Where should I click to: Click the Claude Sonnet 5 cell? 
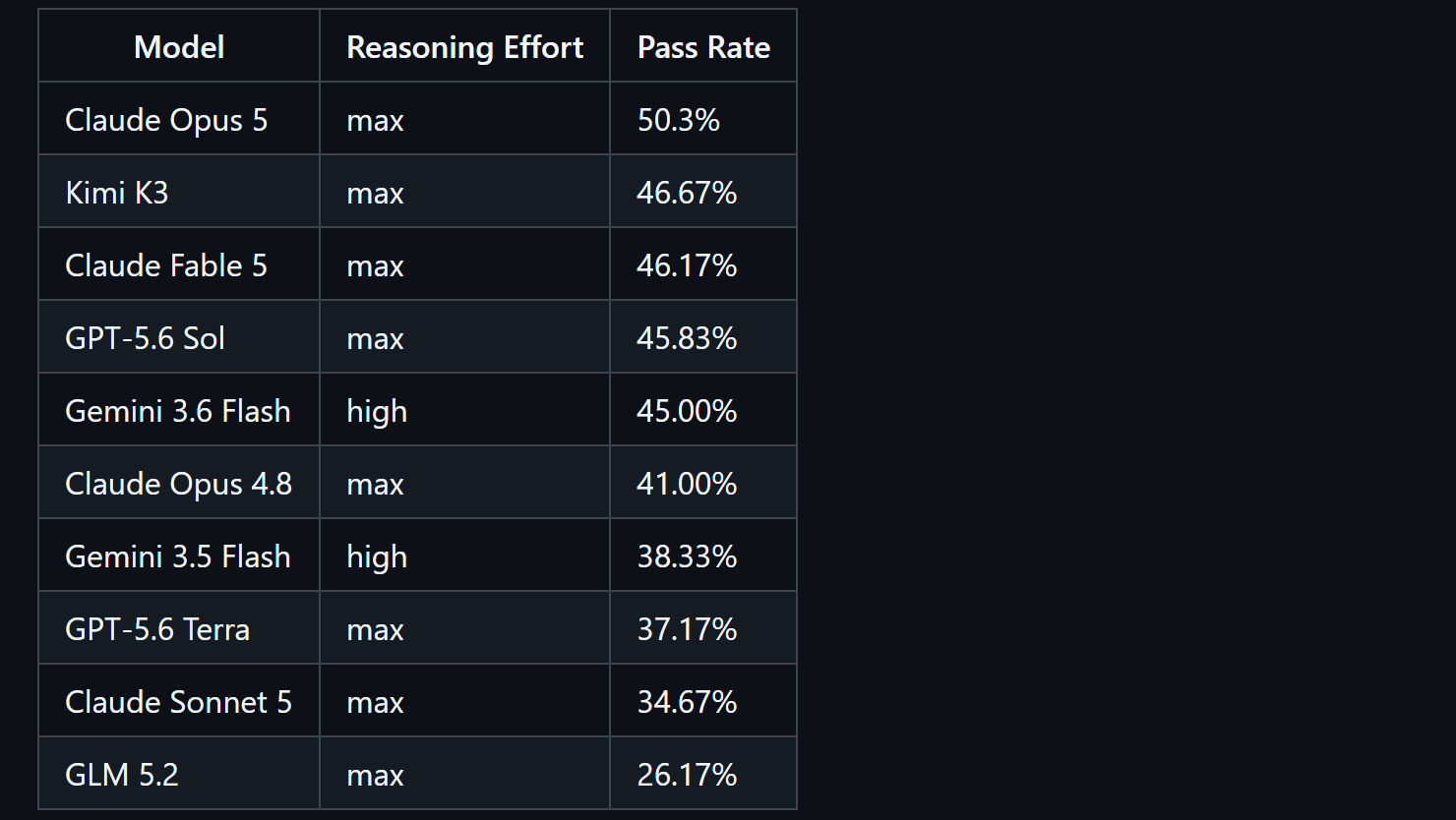(179, 701)
